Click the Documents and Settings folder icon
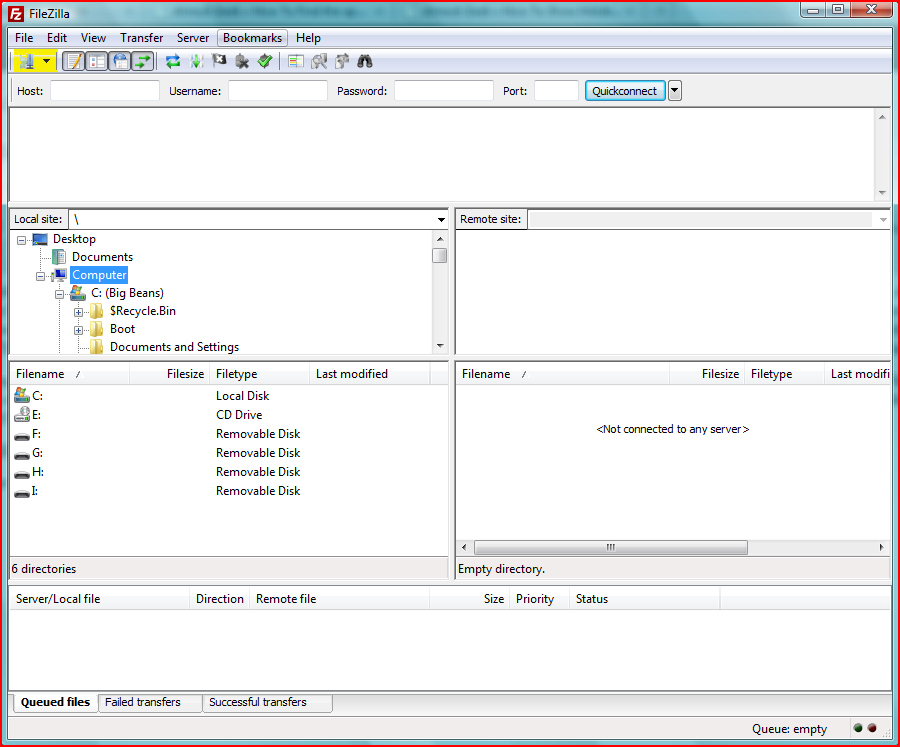 pyautogui.click(x=97, y=347)
